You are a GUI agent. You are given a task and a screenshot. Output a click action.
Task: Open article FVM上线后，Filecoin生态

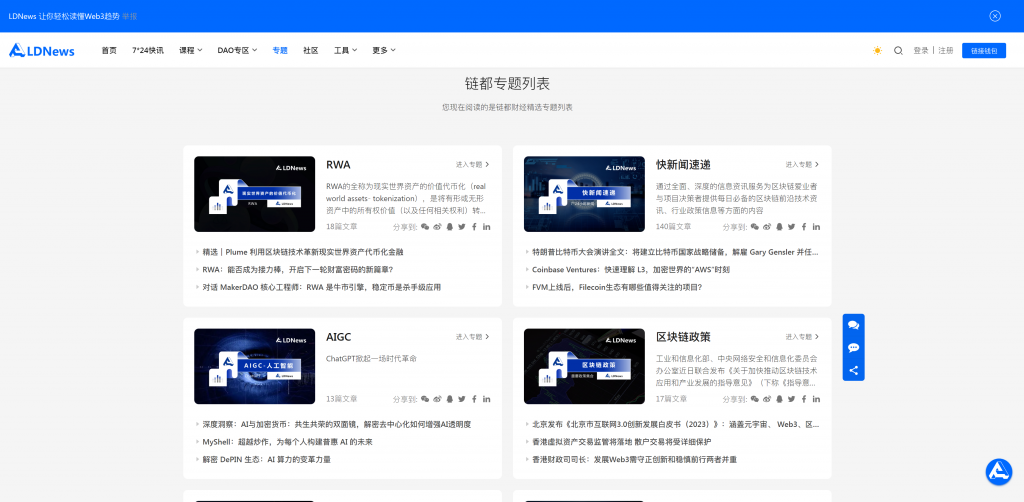coord(617,287)
